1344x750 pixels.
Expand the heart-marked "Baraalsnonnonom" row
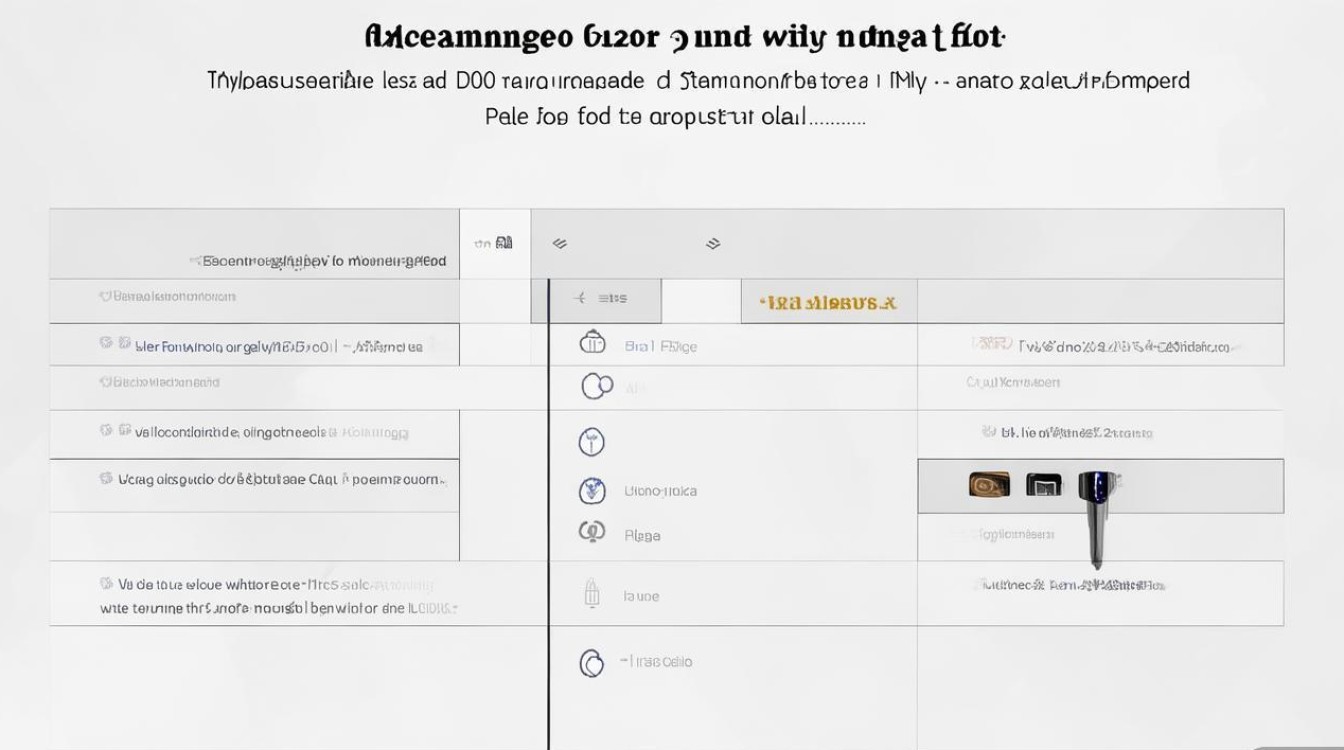(168, 297)
